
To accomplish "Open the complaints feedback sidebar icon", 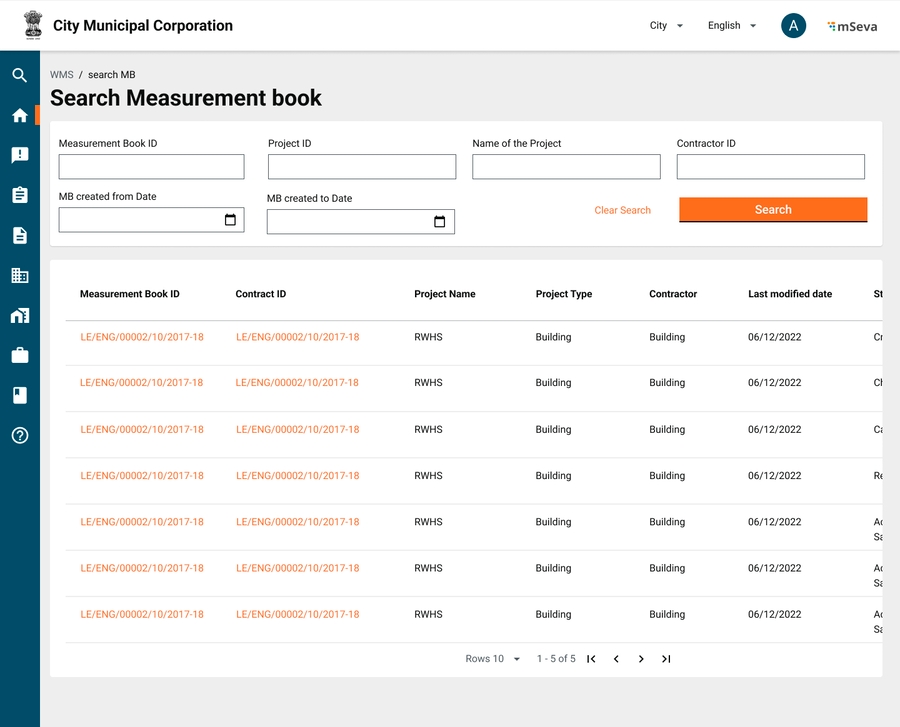I will point(19,155).
